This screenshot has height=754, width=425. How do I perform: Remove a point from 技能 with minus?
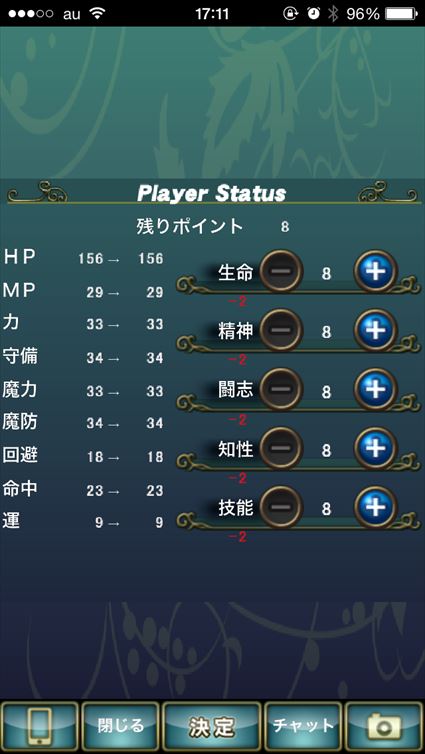tap(281, 508)
